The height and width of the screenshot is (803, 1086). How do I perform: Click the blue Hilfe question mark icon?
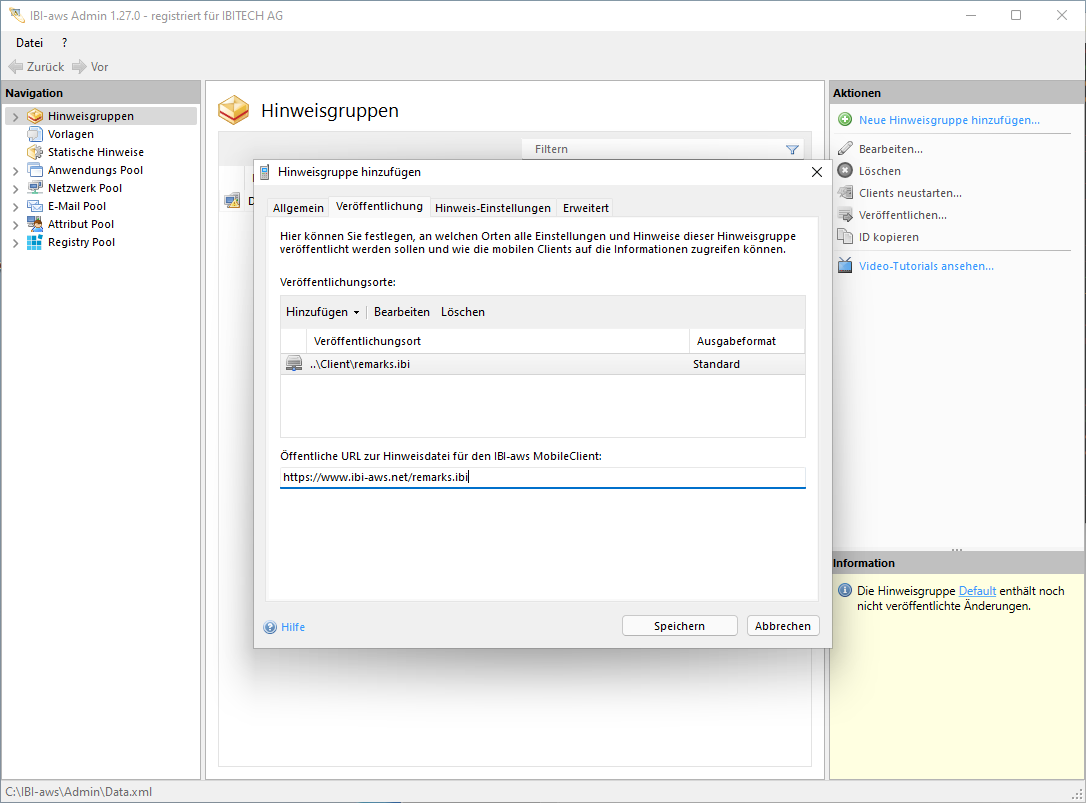point(270,627)
